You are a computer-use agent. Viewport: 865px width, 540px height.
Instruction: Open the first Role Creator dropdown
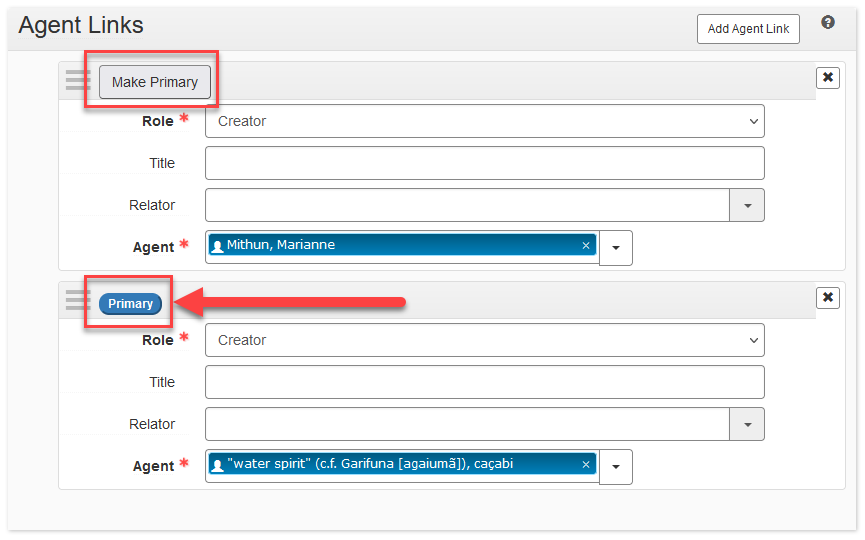pos(484,121)
